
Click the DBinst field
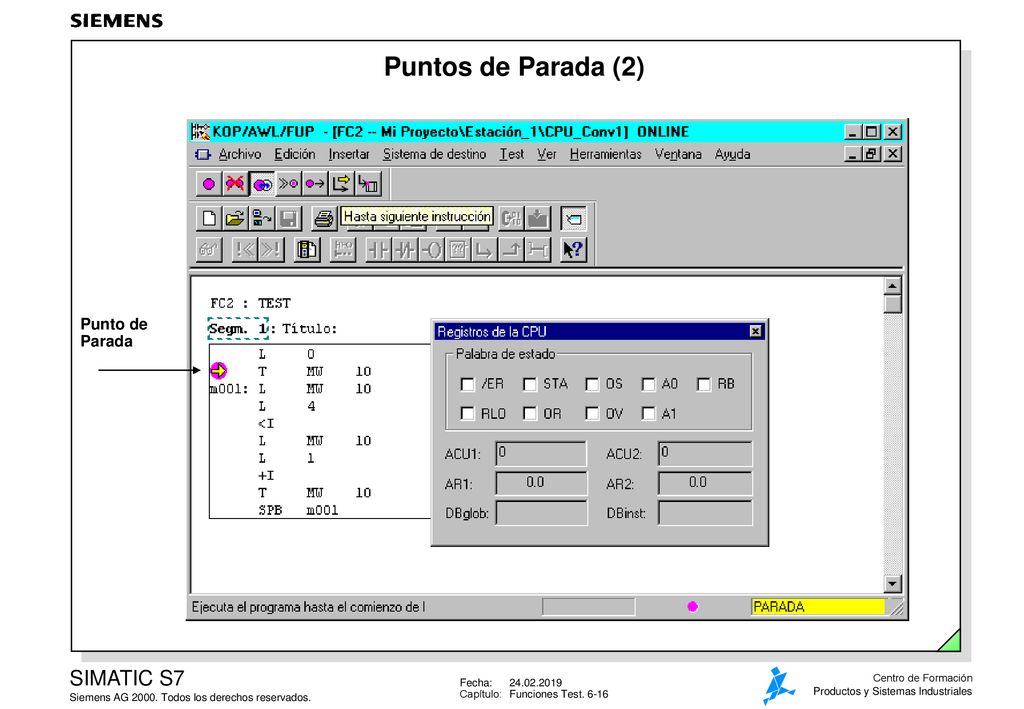click(705, 513)
